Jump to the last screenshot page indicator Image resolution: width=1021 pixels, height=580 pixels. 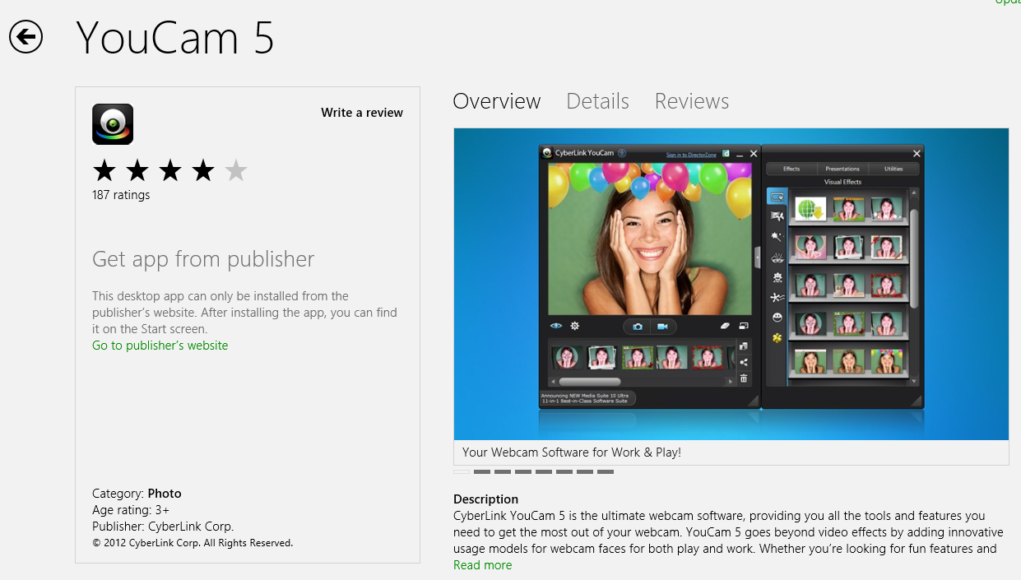606,471
